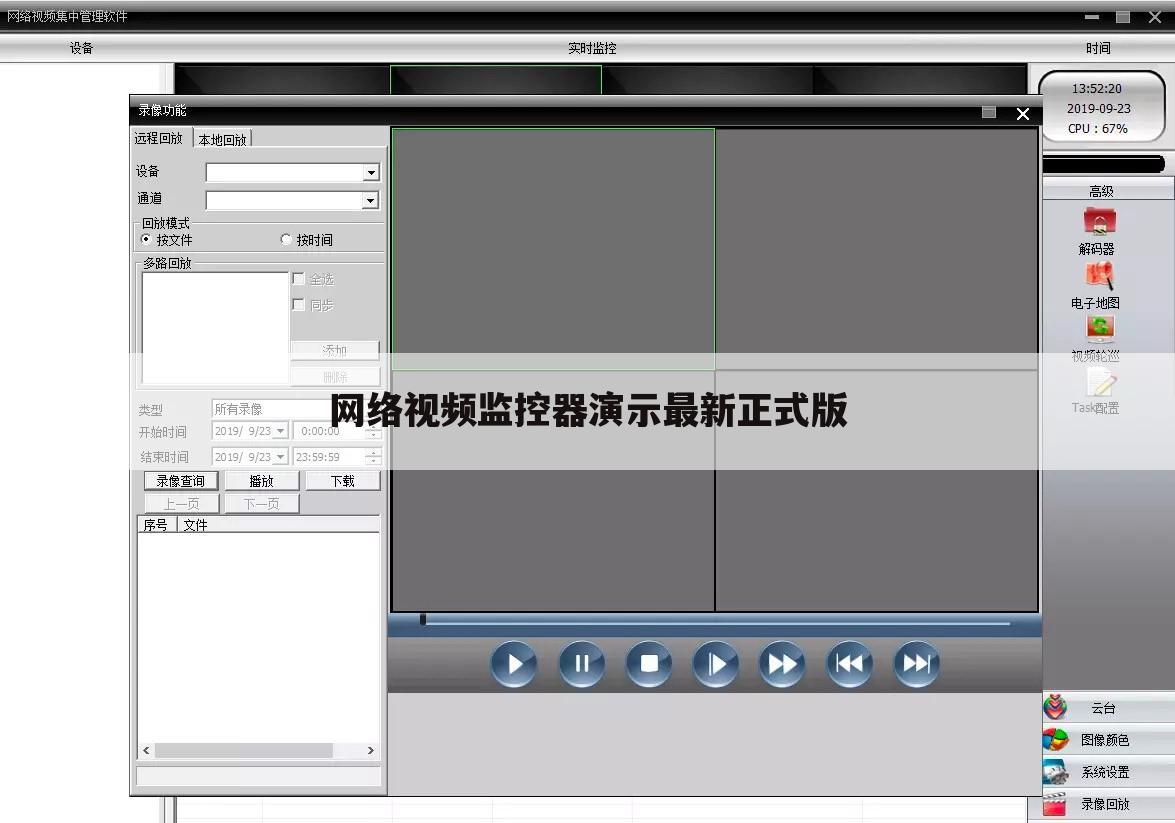
Task: Click the system settings (系统设置) icon
Action: (1055, 772)
